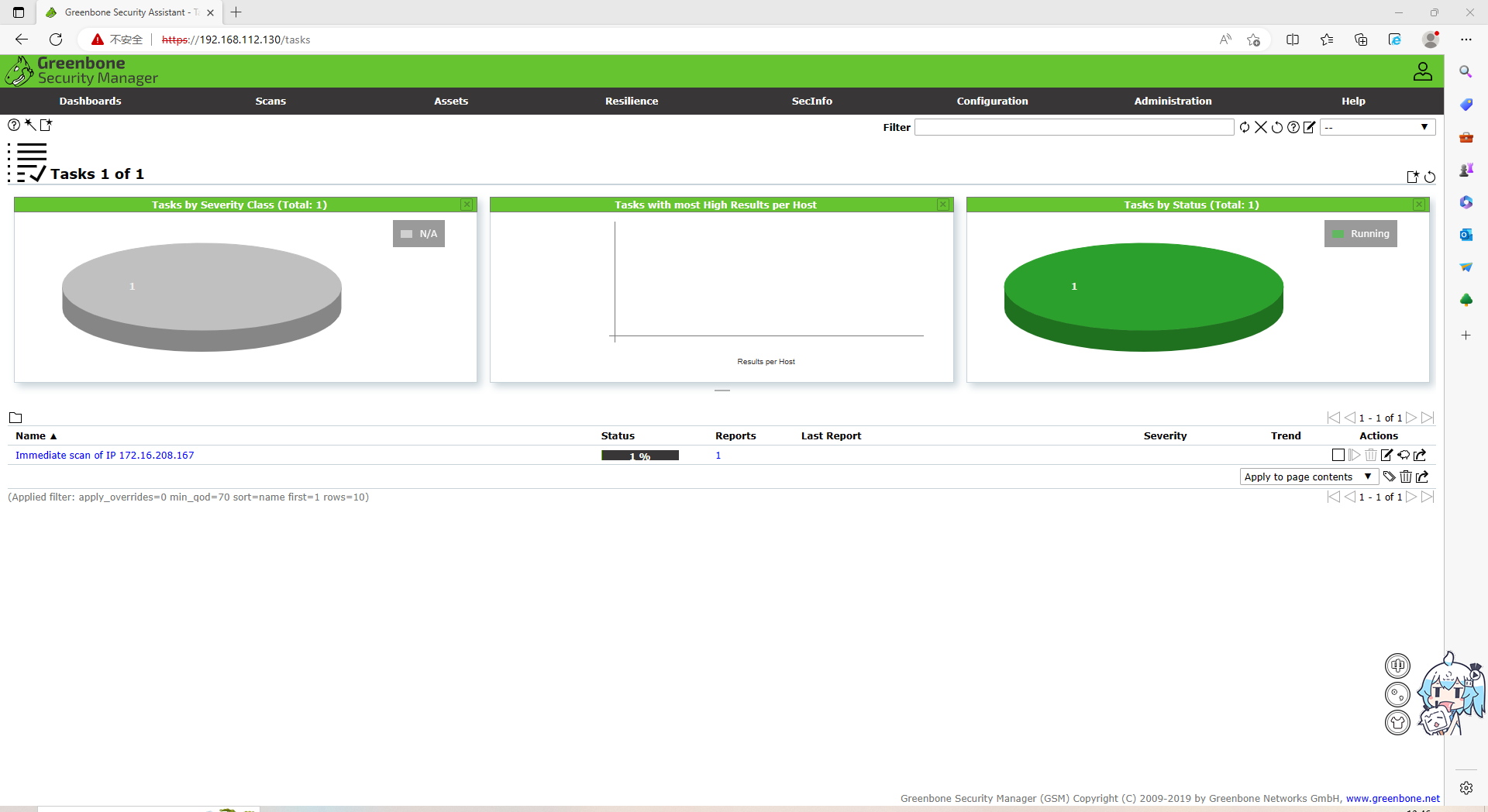Viewport: 1488px width, 812px height.
Task: Go to previous page in lower pagination
Action: pyautogui.click(x=1350, y=497)
